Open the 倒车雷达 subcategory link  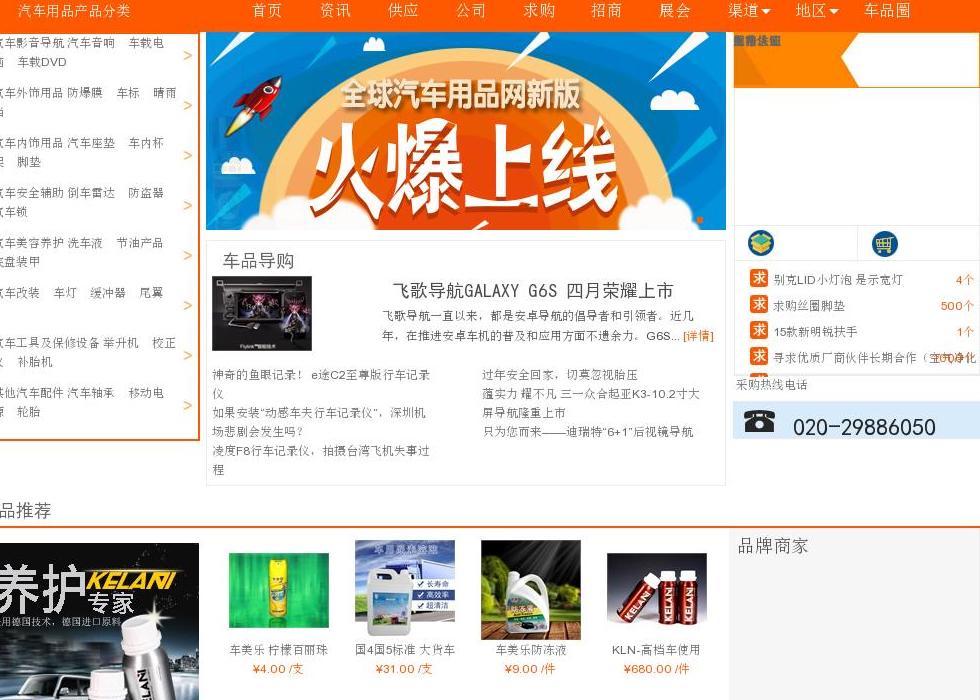[91, 192]
